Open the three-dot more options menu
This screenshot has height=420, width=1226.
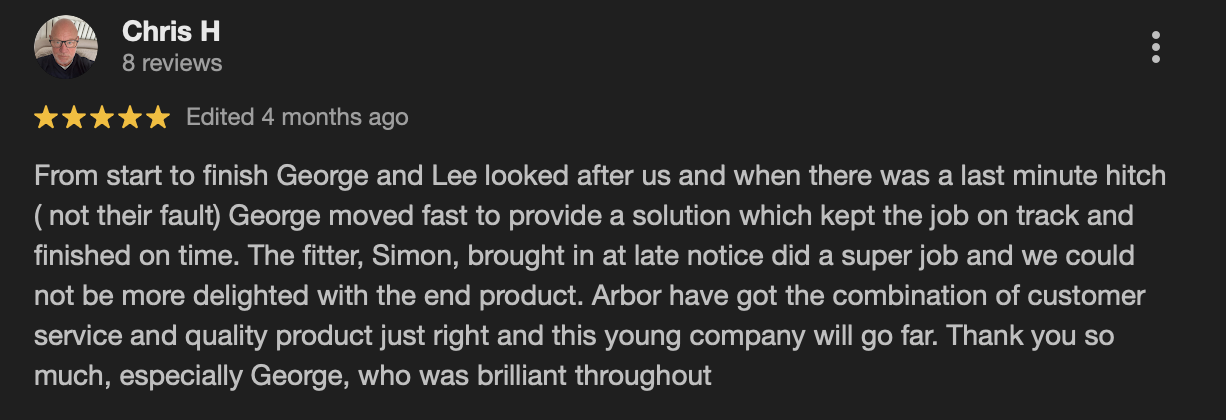[x=1156, y=47]
